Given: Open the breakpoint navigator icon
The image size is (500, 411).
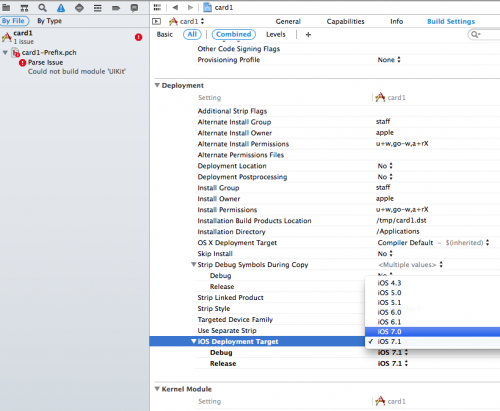Looking at the screenshot, I should (x=116, y=8).
